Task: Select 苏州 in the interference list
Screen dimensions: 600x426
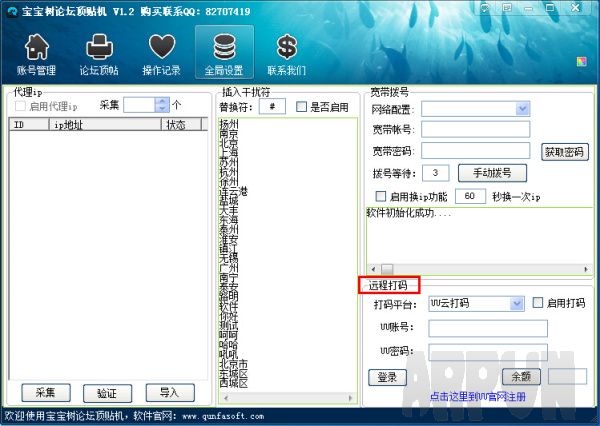Action: pos(229,162)
